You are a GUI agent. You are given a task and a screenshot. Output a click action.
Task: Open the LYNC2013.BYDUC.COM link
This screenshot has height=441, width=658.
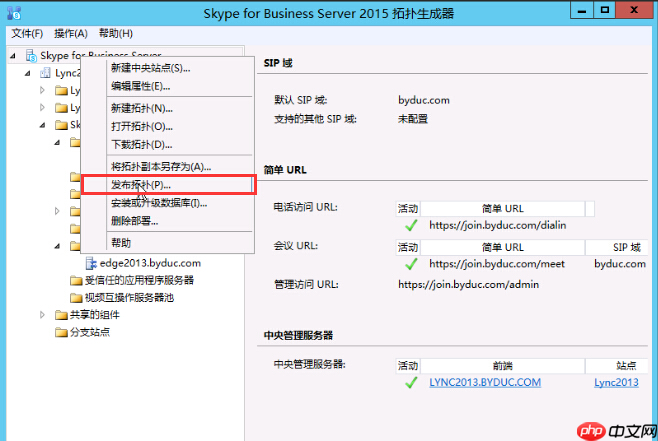pos(485,383)
